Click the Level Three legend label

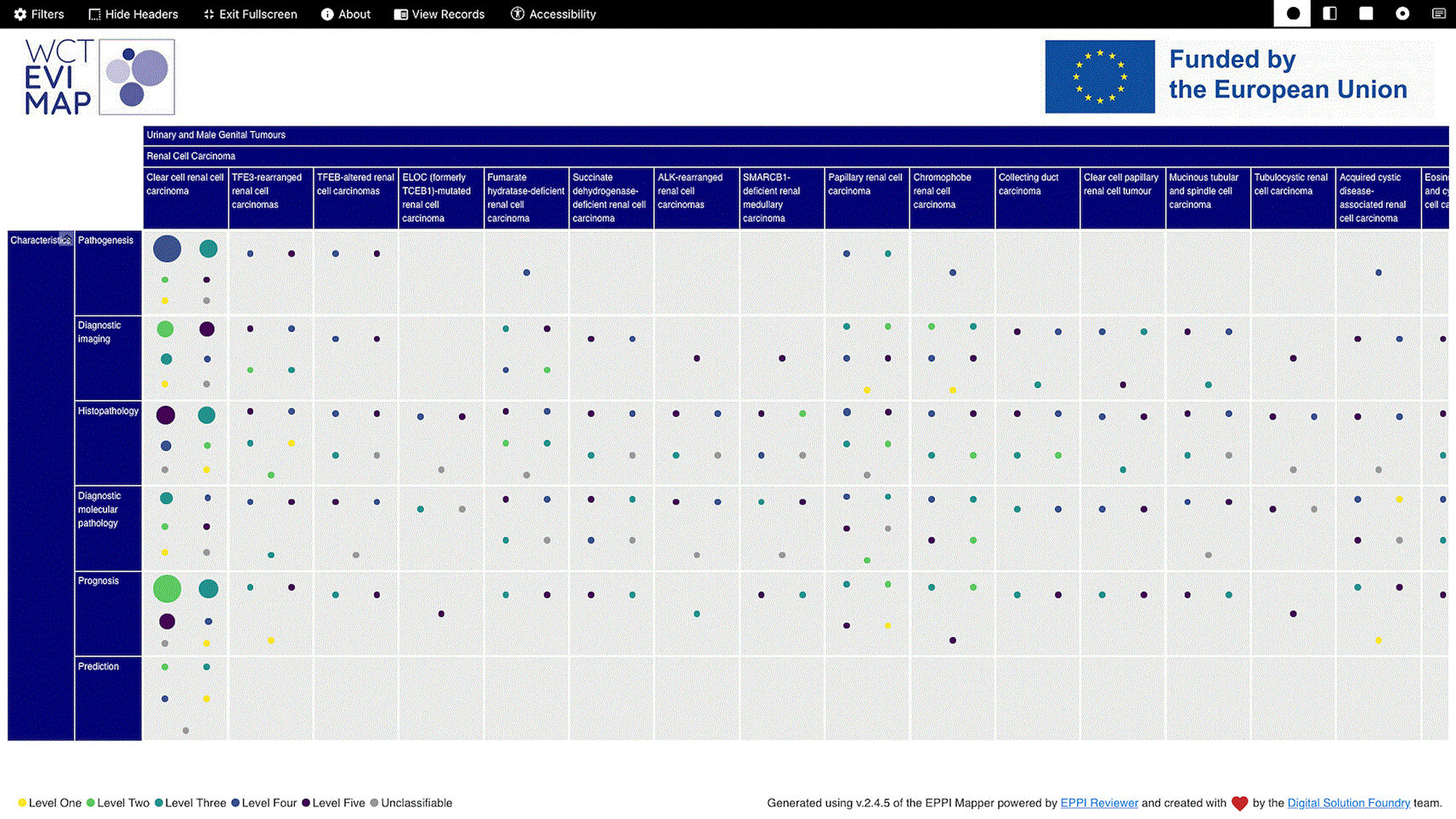pos(195,803)
